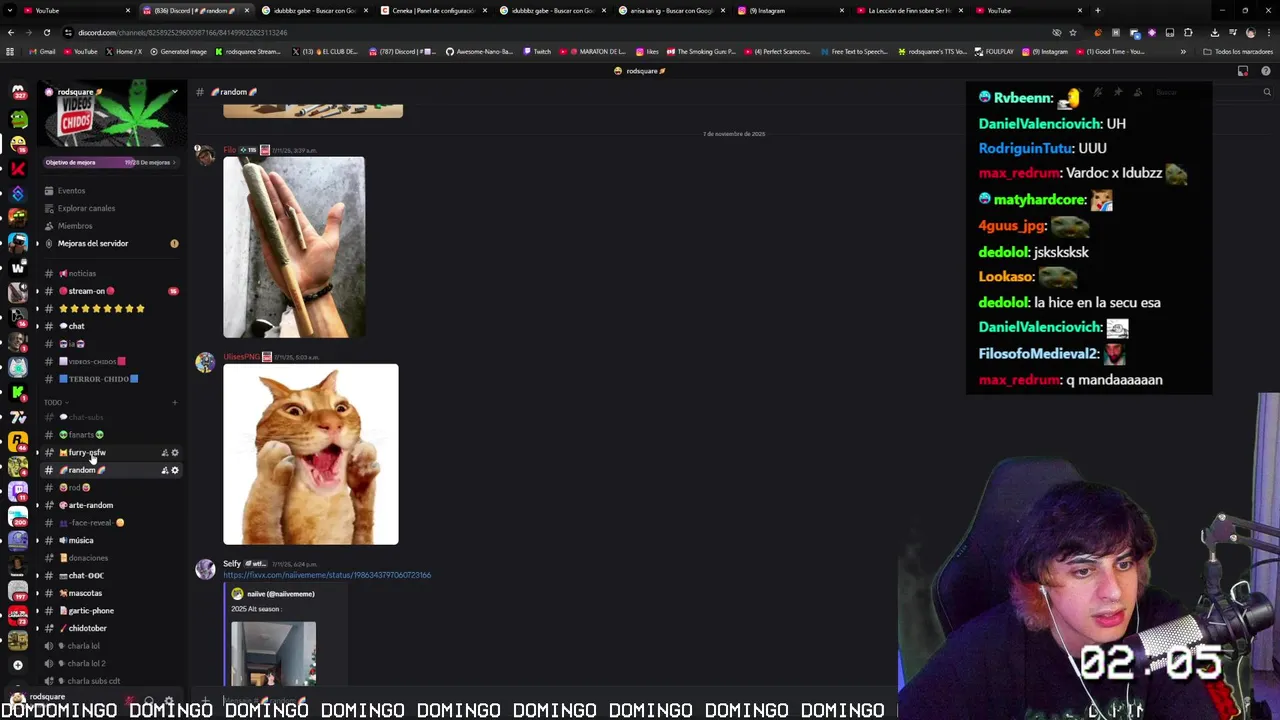Click the tab search dropdown arrow
The height and width of the screenshot is (720, 1280).
9,10
